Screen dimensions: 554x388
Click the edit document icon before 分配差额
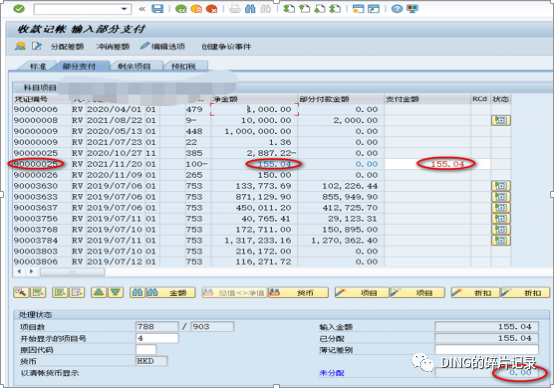[x=37, y=46]
